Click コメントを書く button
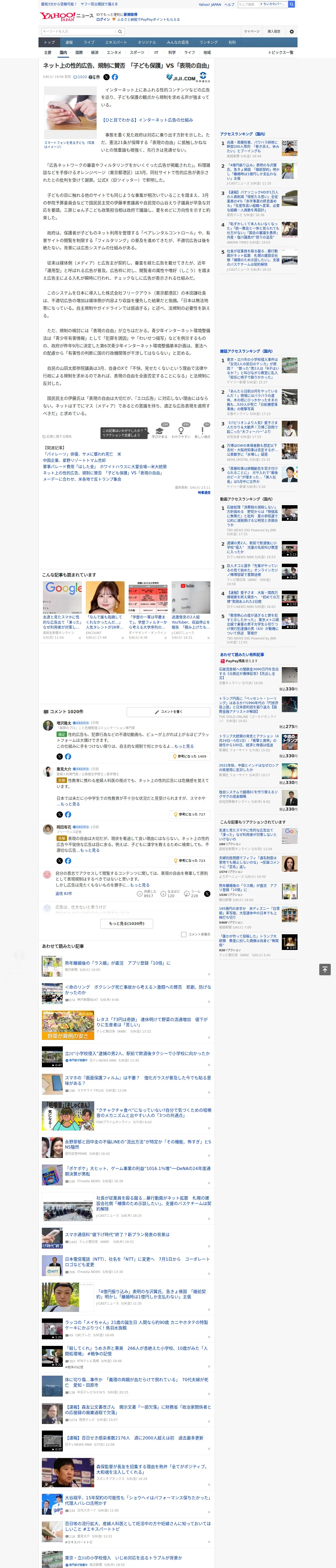The image size is (336, 1568). click(169, 712)
